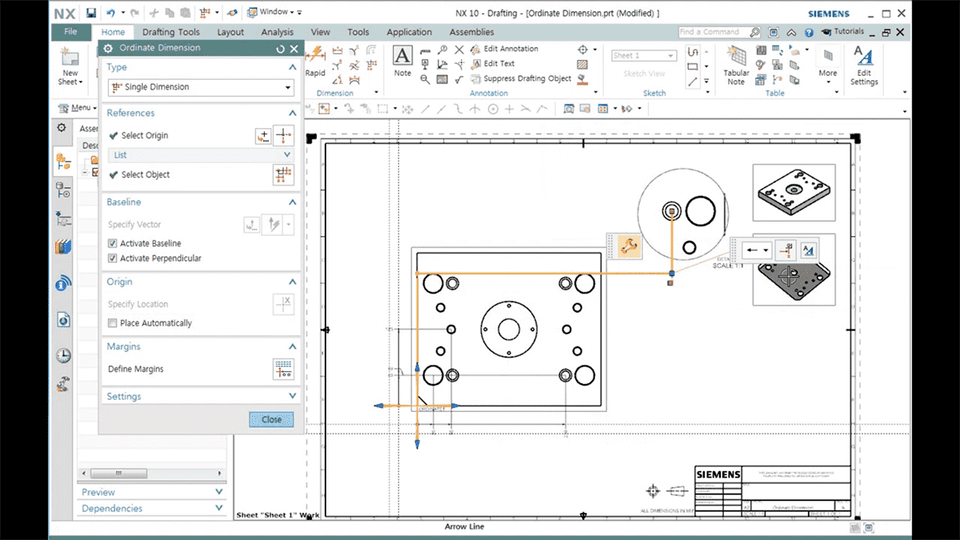Image resolution: width=960 pixels, height=540 pixels.
Task: Open the History clock icon in sidebar
Action: [63, 355]
